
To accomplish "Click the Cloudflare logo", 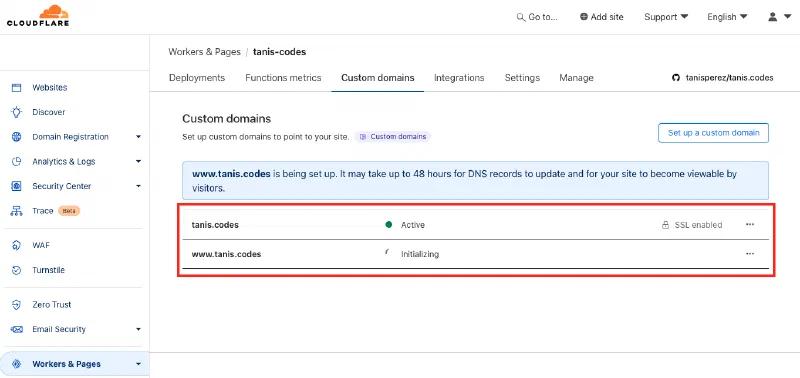I will point(38,16).
